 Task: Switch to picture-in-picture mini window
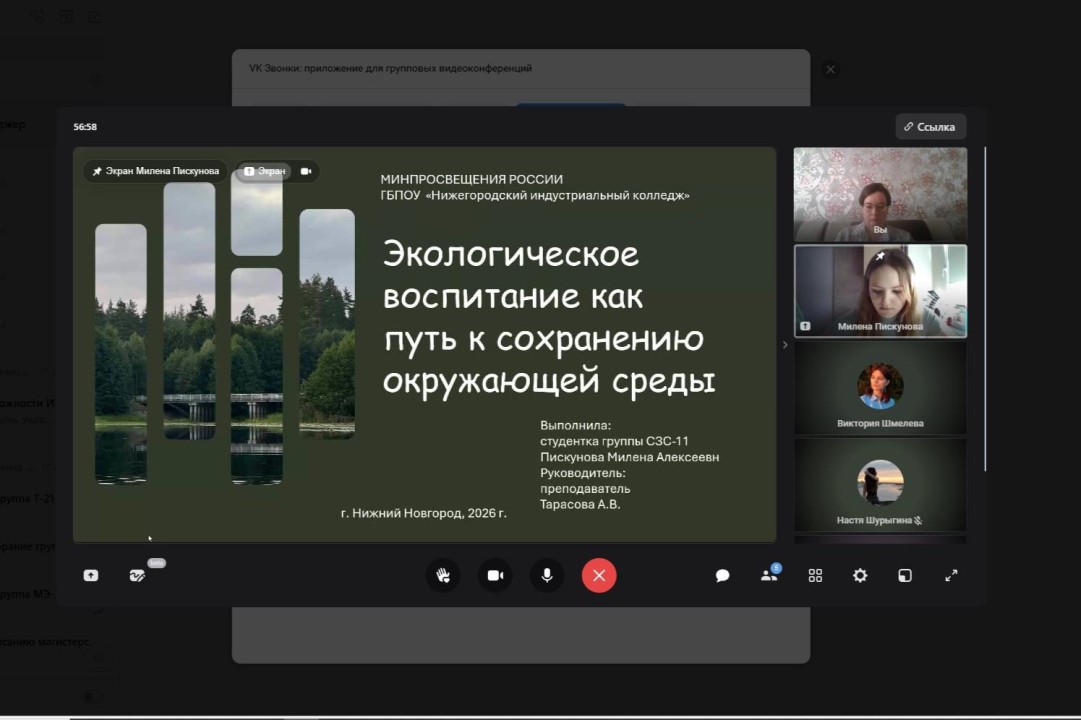tap(905, 575)
